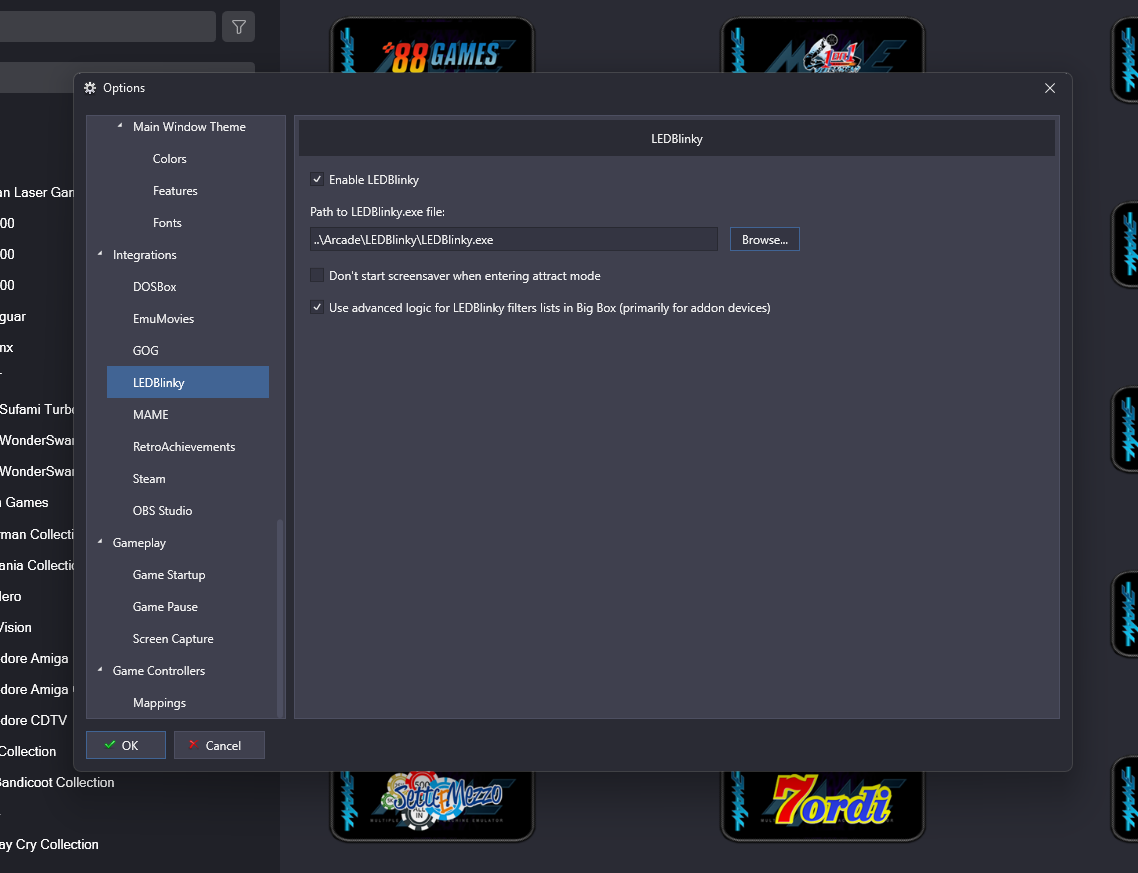Collapse the Main Window Theme tree node
1138x873 pixels.
(x=120, y=126)
